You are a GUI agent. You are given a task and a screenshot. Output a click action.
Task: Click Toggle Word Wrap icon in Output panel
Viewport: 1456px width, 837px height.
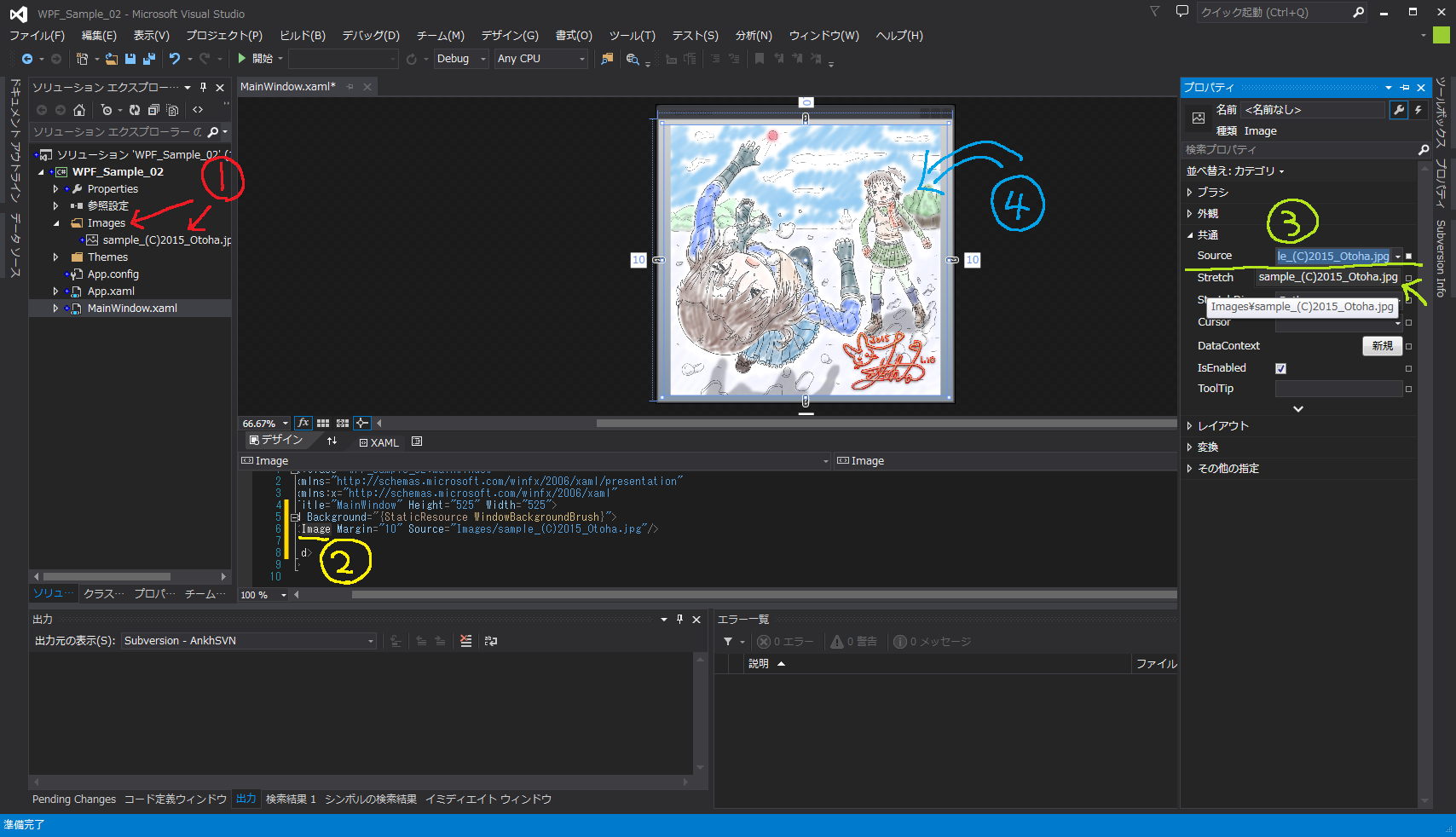(491, 641)
